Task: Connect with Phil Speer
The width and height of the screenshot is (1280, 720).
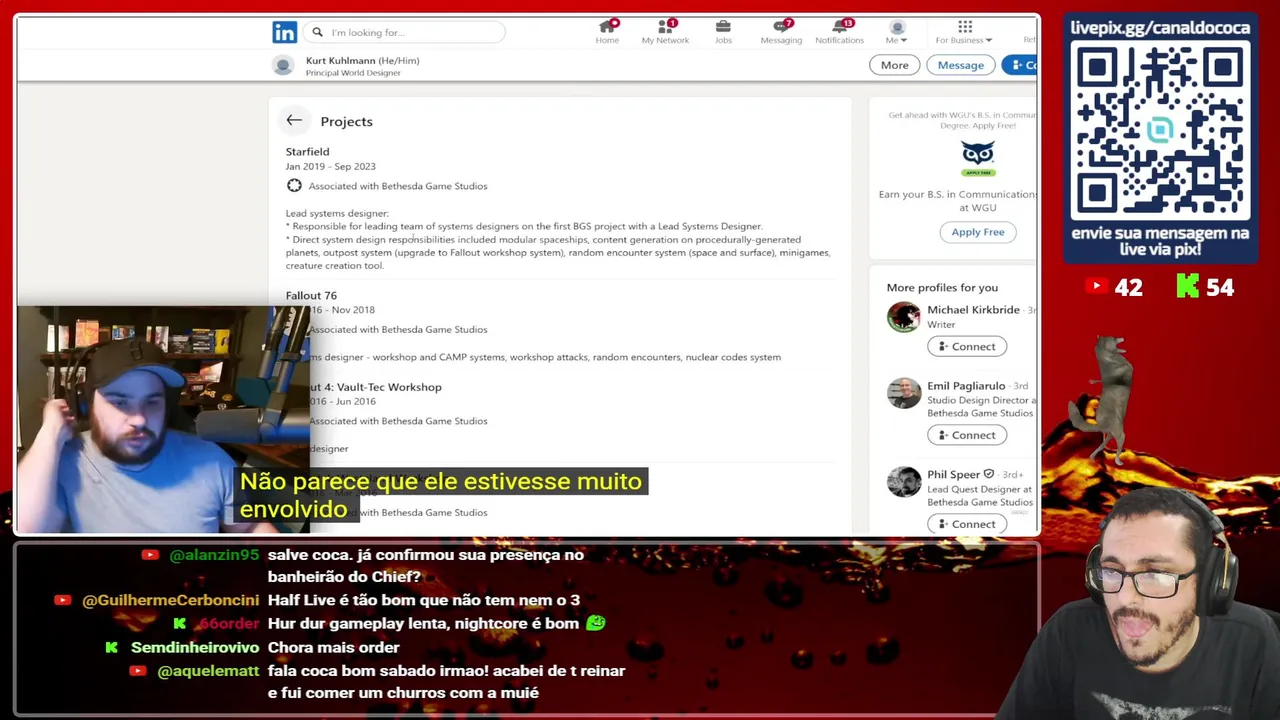Action: (x=967, y=524)
